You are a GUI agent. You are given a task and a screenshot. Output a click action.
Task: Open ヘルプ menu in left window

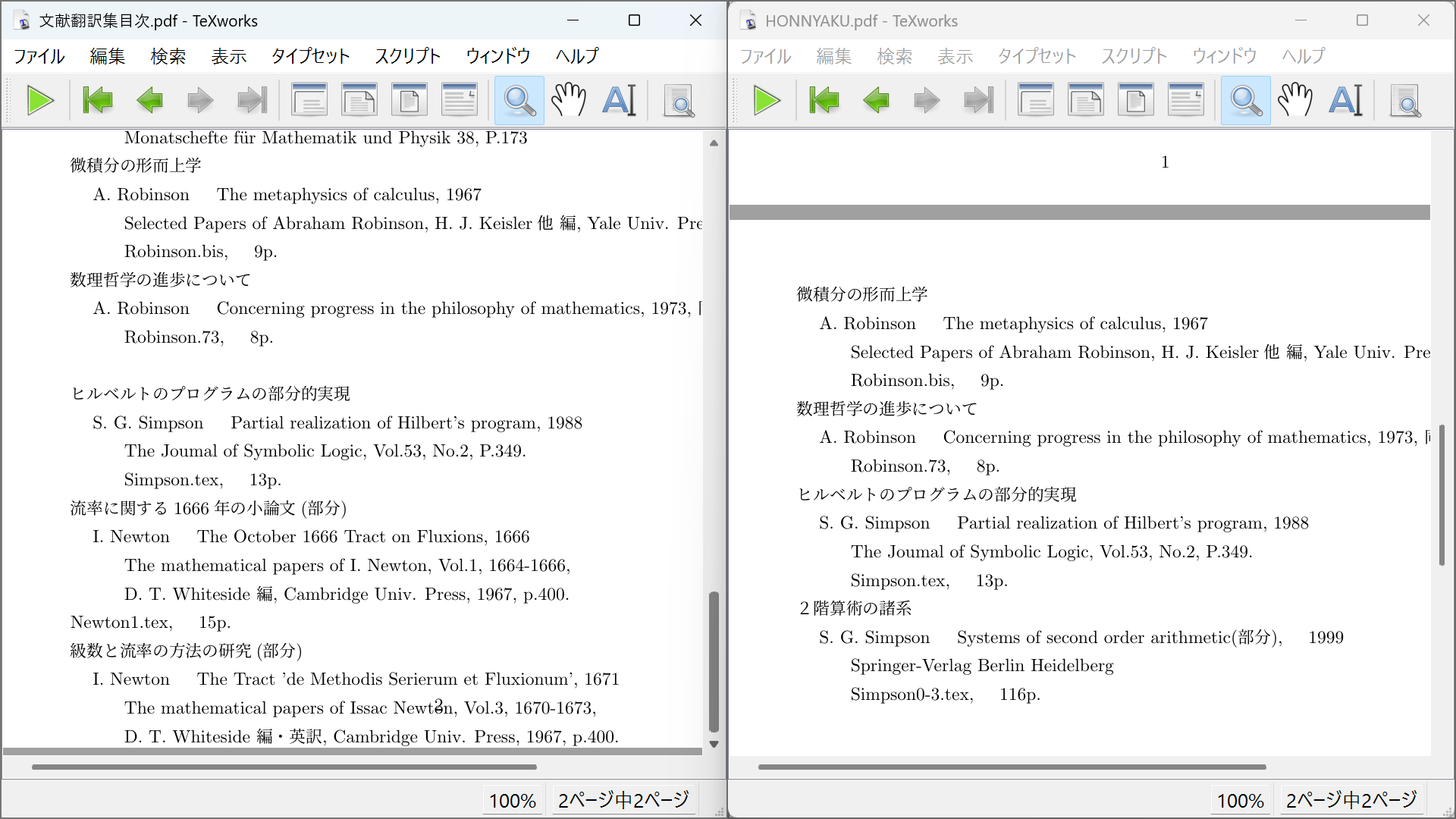[x=576, y=56]
